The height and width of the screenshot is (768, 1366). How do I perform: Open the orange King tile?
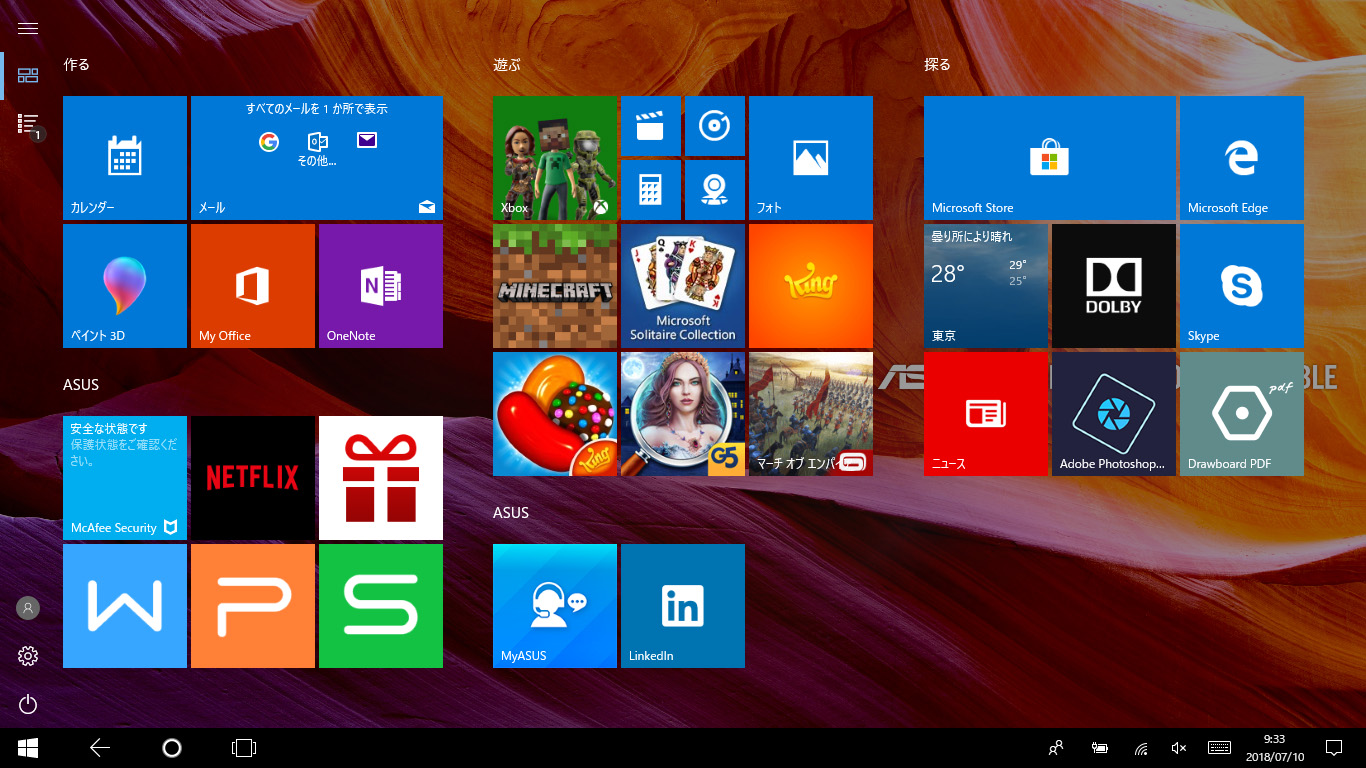point(811,286)
